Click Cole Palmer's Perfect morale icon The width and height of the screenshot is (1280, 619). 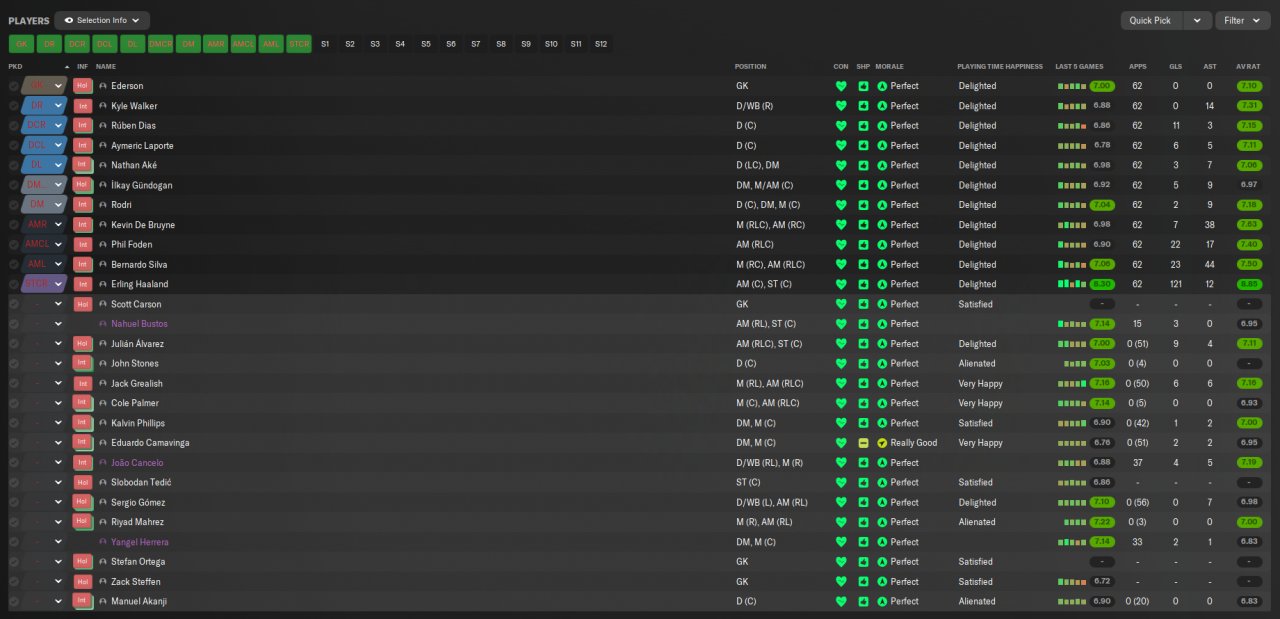point(882,403)
